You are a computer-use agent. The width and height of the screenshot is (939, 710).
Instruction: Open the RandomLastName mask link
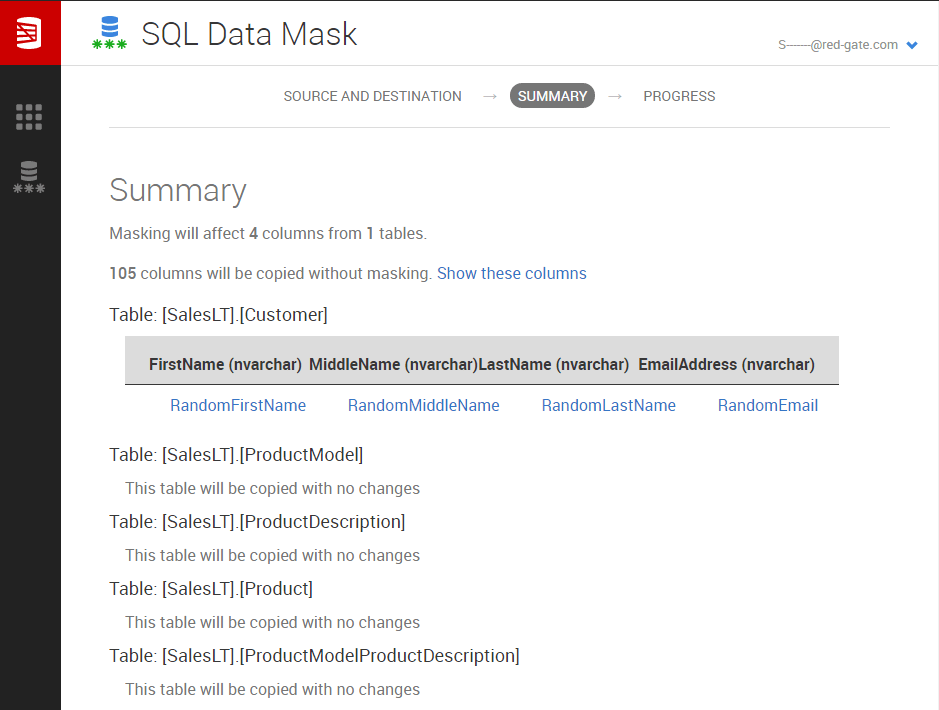[x=608, y=405]
